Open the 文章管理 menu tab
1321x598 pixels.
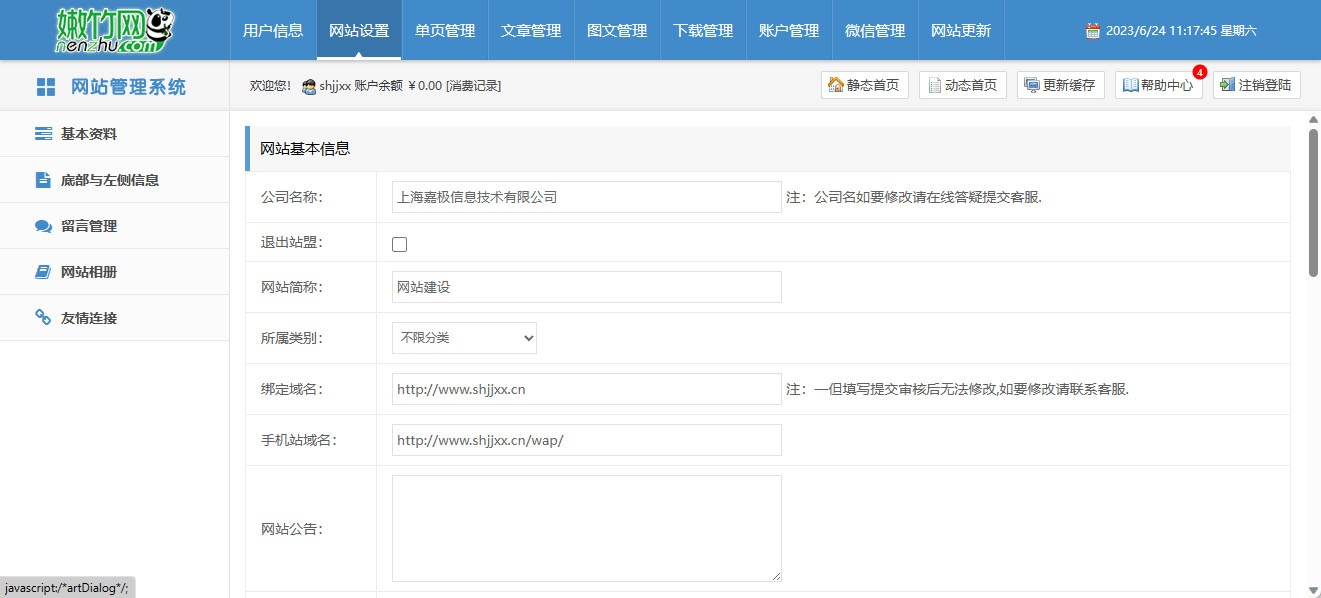(531, 31)
